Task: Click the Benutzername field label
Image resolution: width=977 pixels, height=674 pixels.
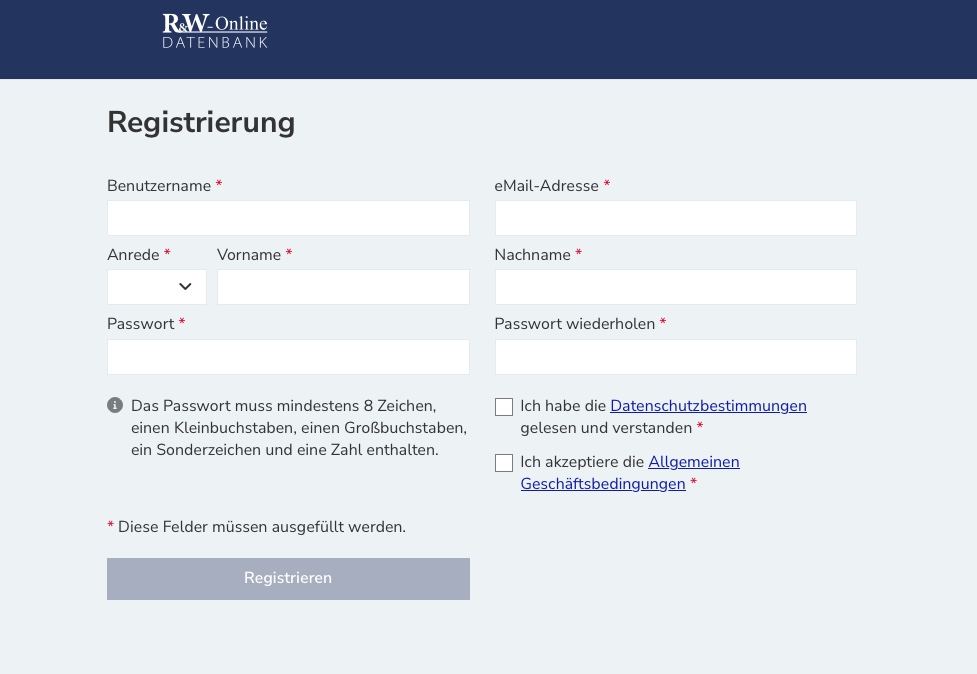Action: pyautogui.click(x=159, y=186)
